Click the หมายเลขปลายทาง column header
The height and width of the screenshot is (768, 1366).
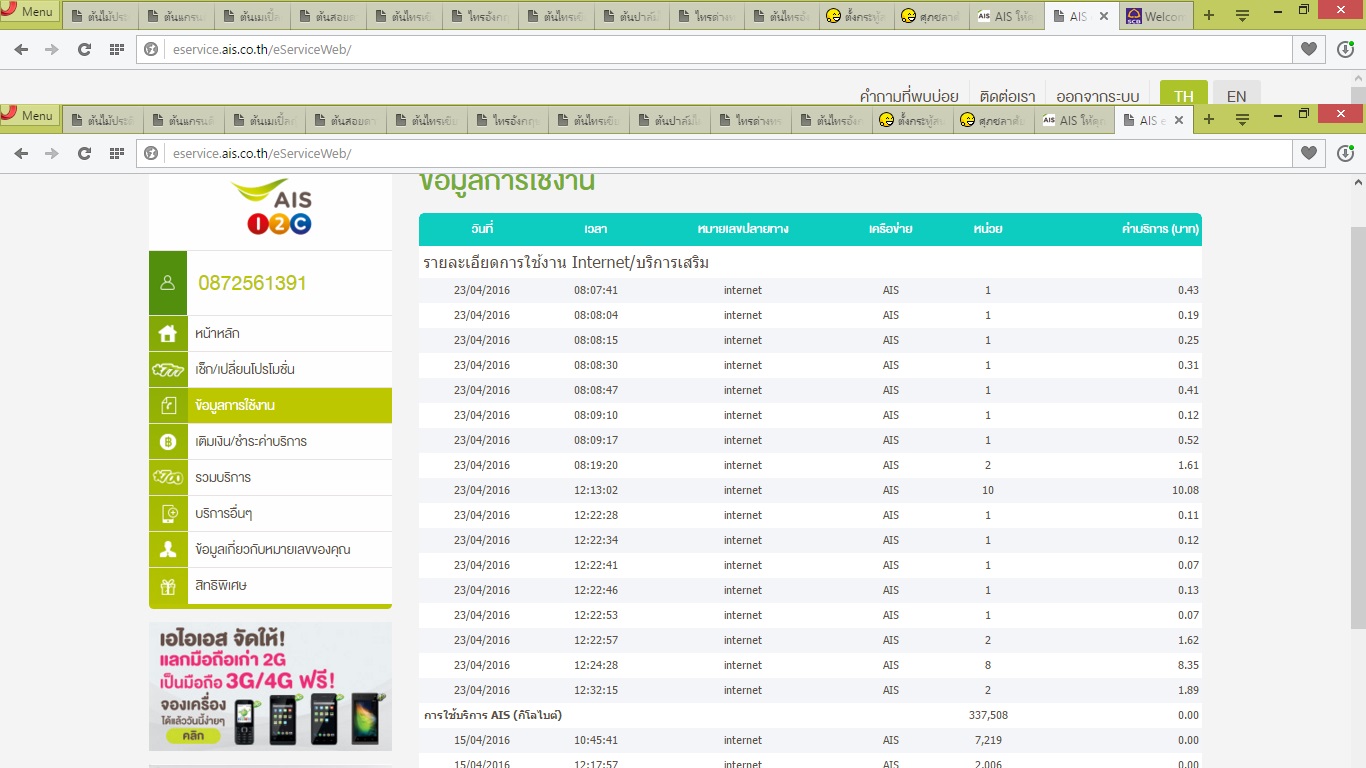743,229
